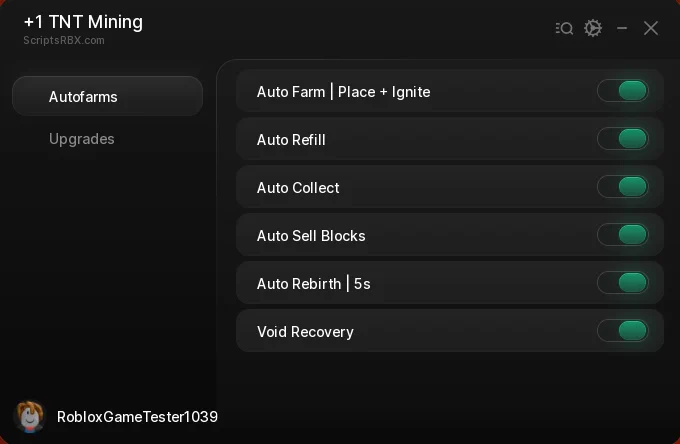Click the +1 TNT Mining title
Viewport: 680px width, 444px height.
(x=83, y=22)
